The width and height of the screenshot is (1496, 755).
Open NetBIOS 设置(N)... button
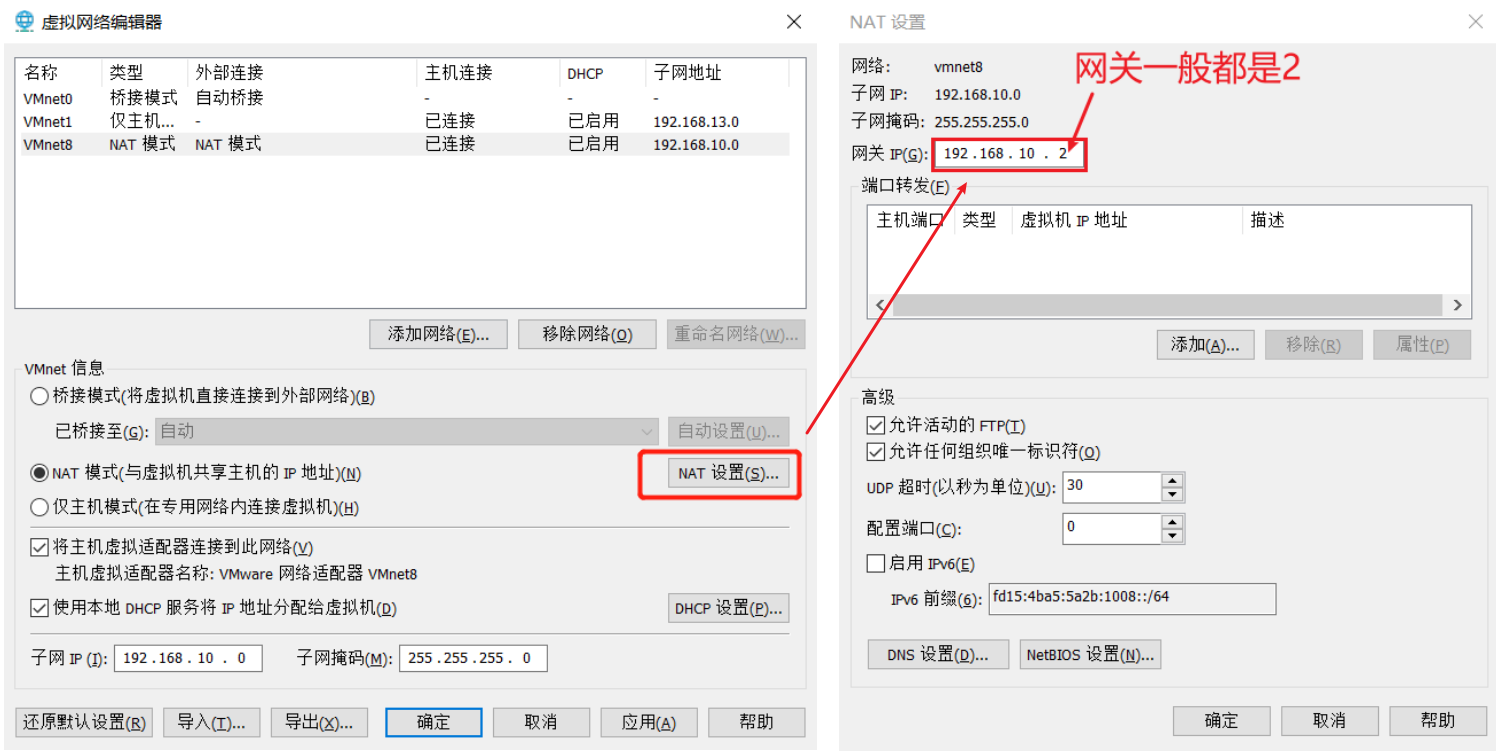(x=1090, y=655)
